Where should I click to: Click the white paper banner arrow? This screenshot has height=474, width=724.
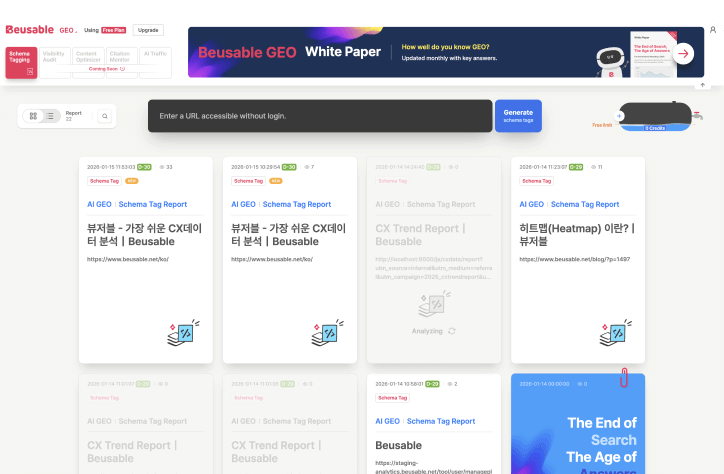point(684,54)
